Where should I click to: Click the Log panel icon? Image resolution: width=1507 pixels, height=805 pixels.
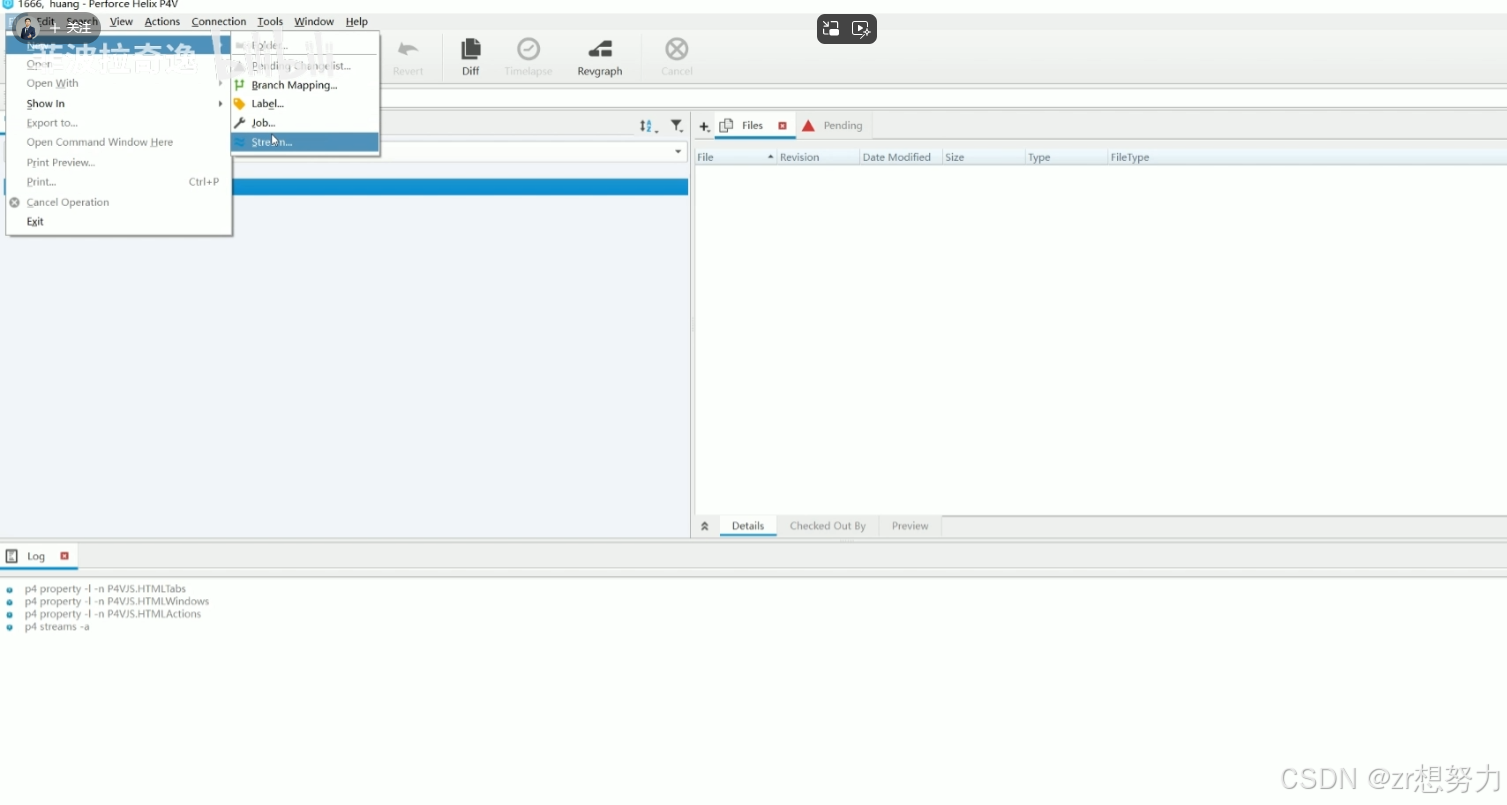click(12, 555)
